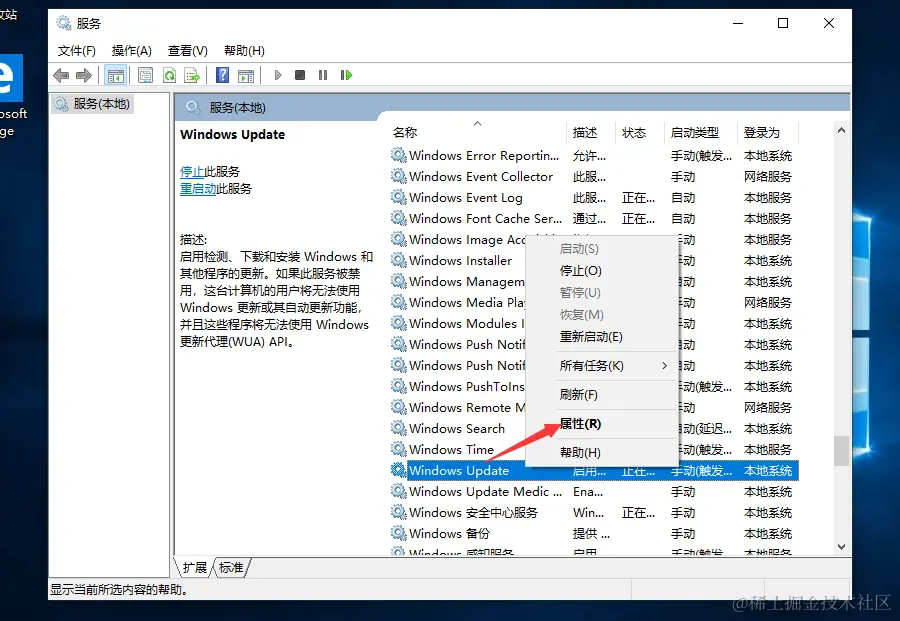
Task: Click the green Restart Service toolbar icon
Action: 346,75
